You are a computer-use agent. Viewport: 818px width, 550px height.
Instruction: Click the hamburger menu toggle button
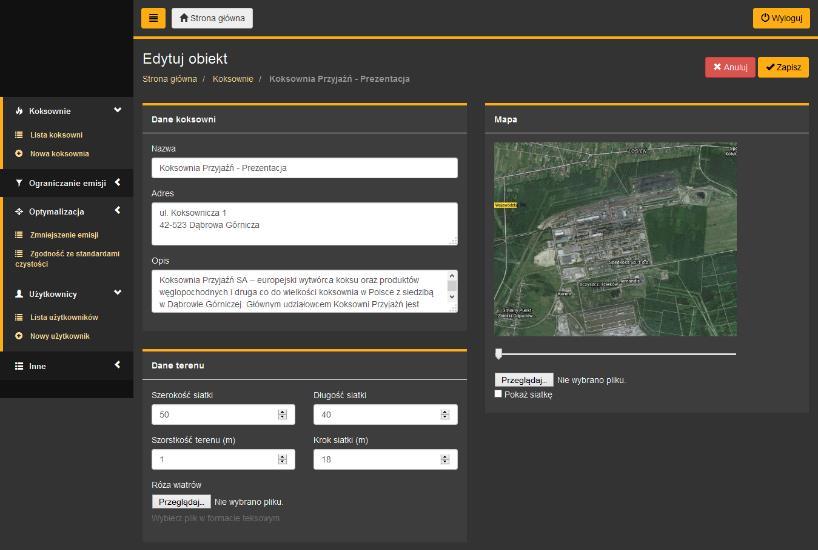pos(153,18)
